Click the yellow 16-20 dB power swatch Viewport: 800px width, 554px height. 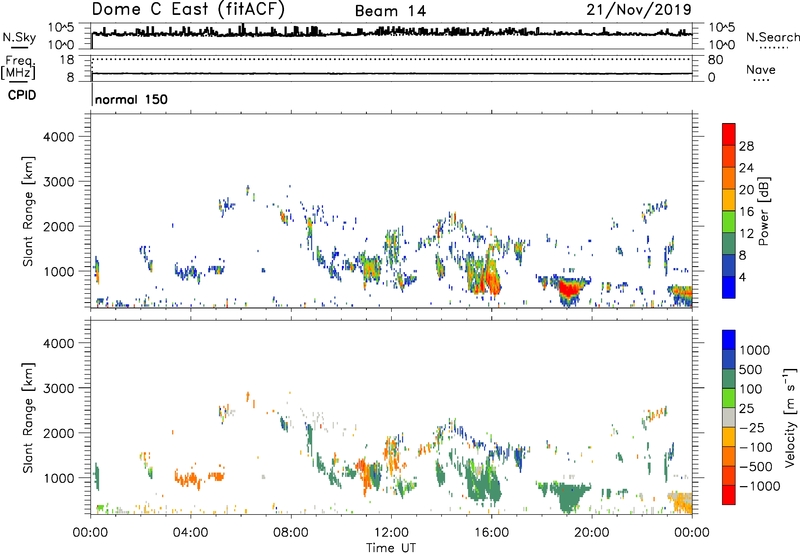pos(729,199)
